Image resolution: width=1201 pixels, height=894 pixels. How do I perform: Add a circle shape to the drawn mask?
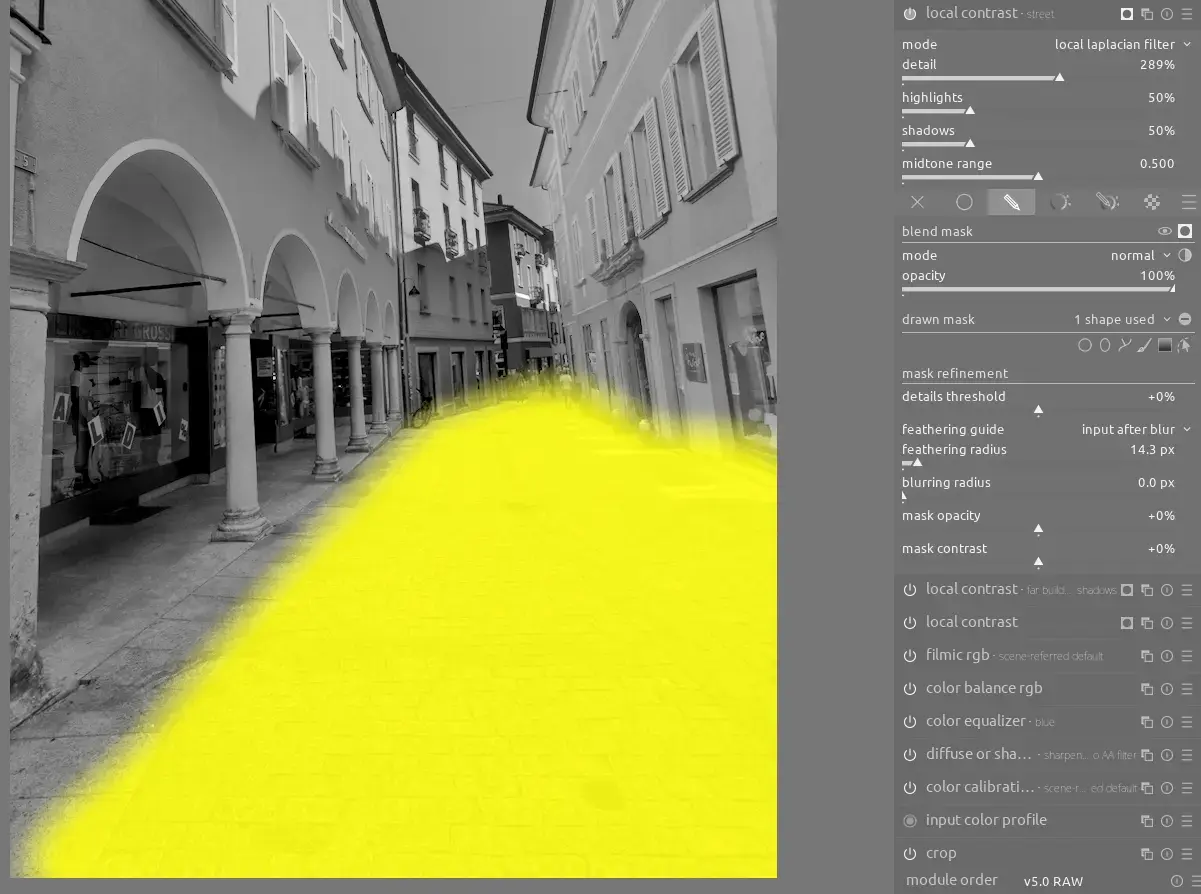[x=1084, y=346]
